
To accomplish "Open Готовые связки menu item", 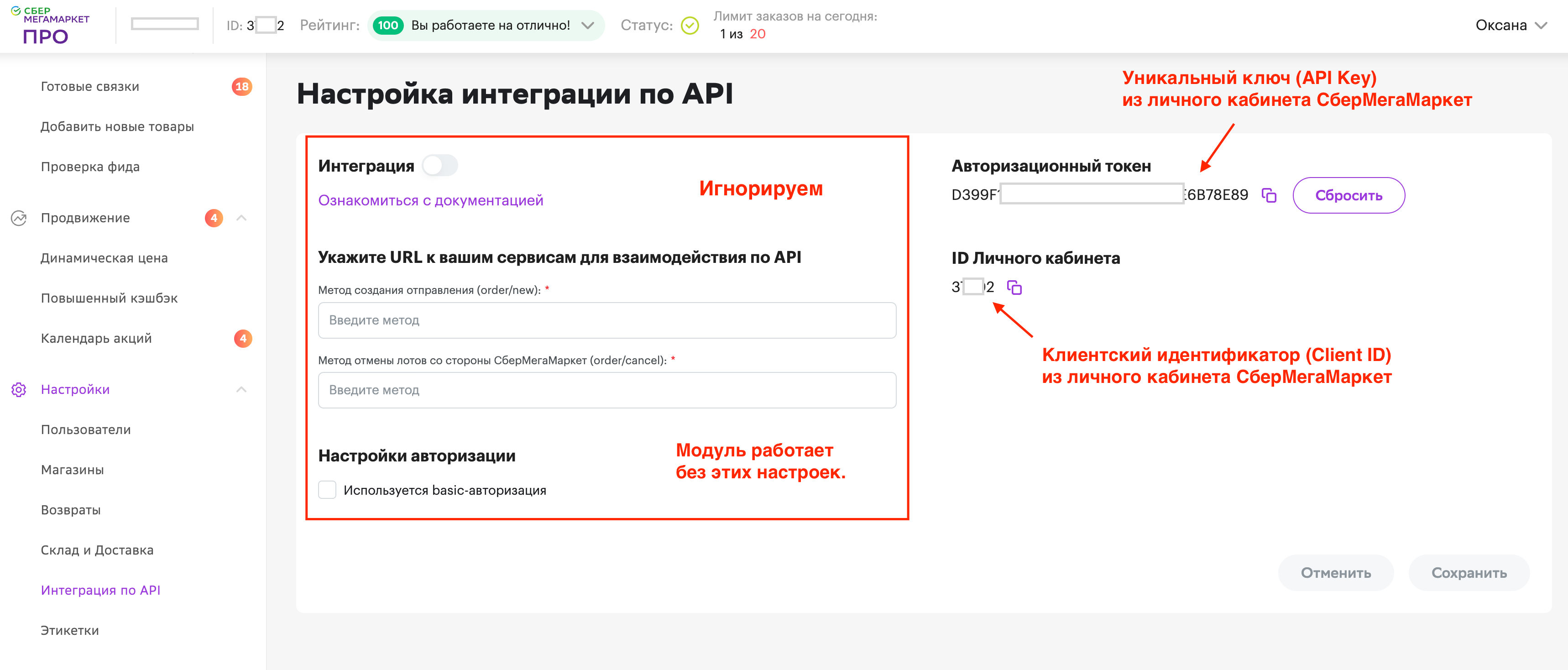I will point(90,86).
